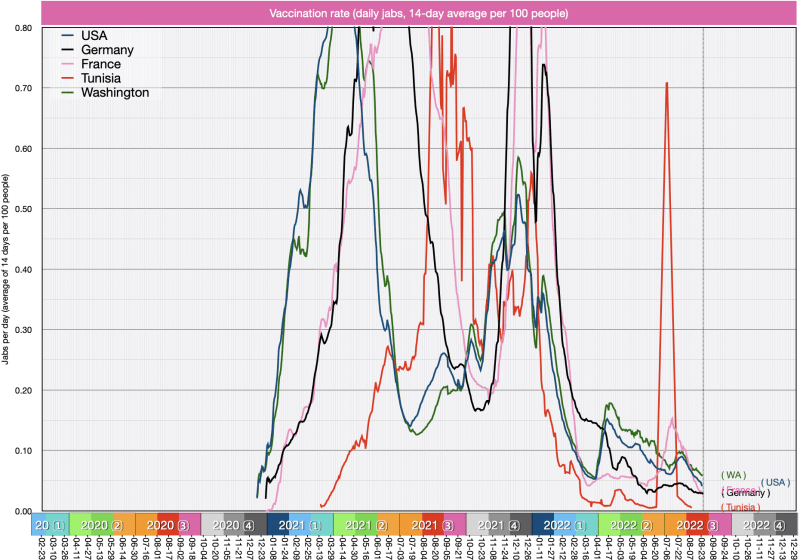The image size is (800, 560).
Task: Click the (WA) line end label
Action: pos(734,474)
